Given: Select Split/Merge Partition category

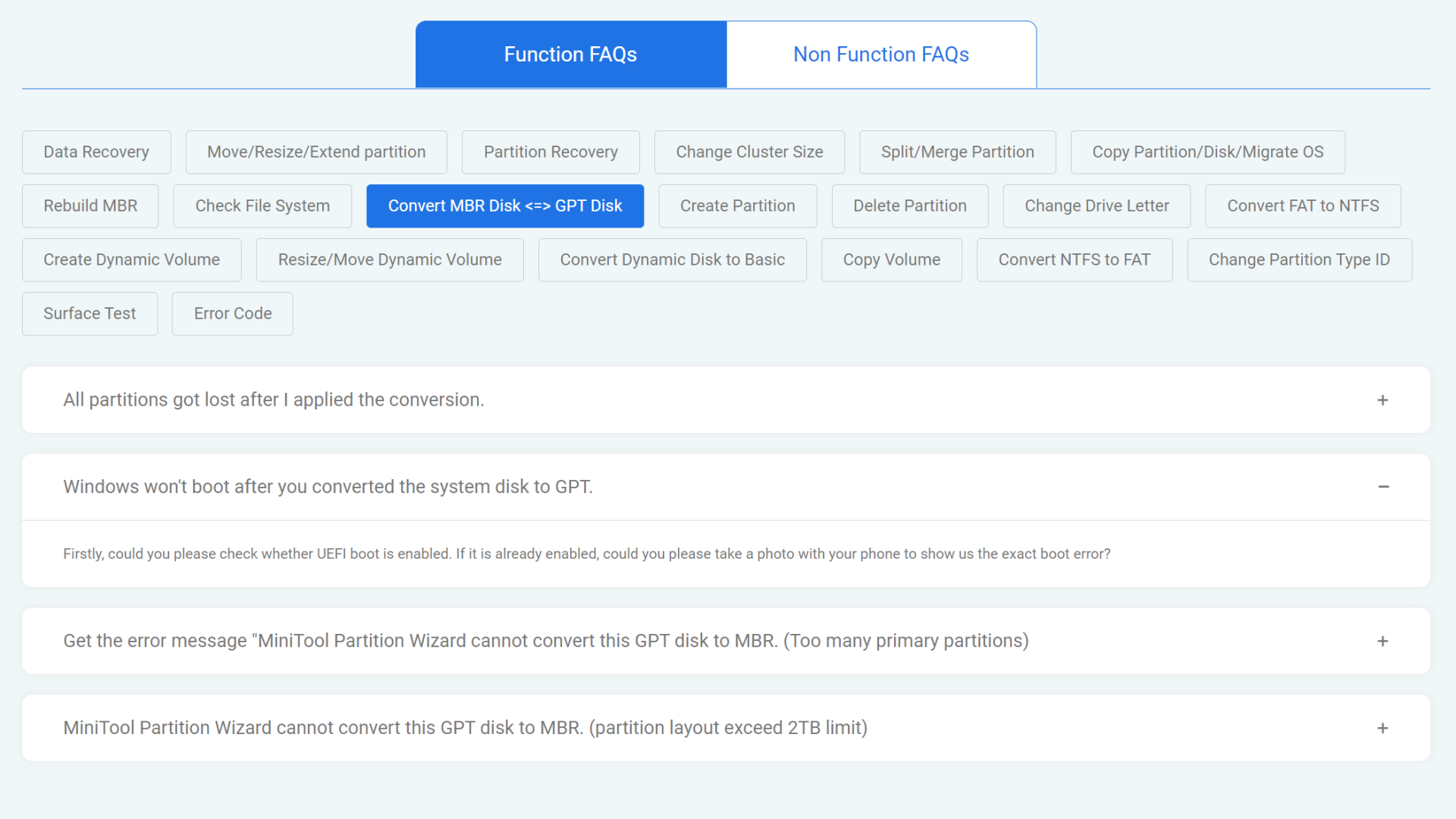Looking at the screenshot, I should click(957, 152).
